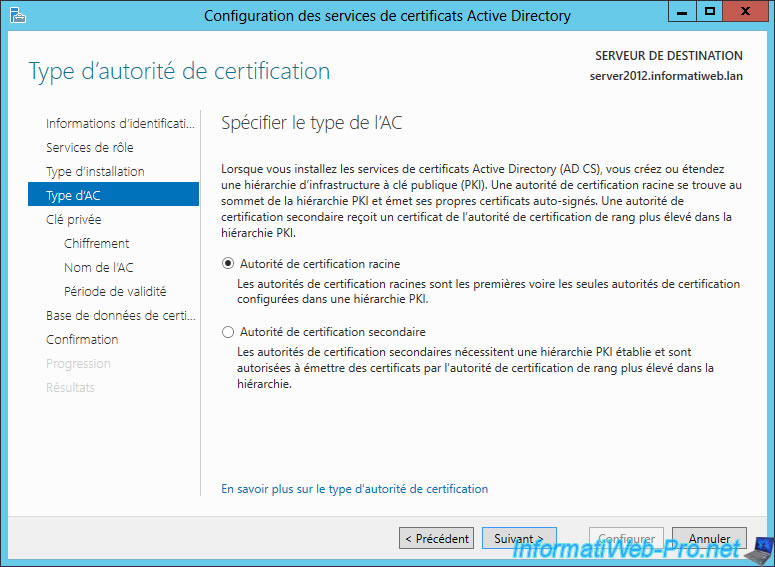Screen dimensions: 775x567
Task: Cancel the wizard with Annuler
Action: click(709, 539)
